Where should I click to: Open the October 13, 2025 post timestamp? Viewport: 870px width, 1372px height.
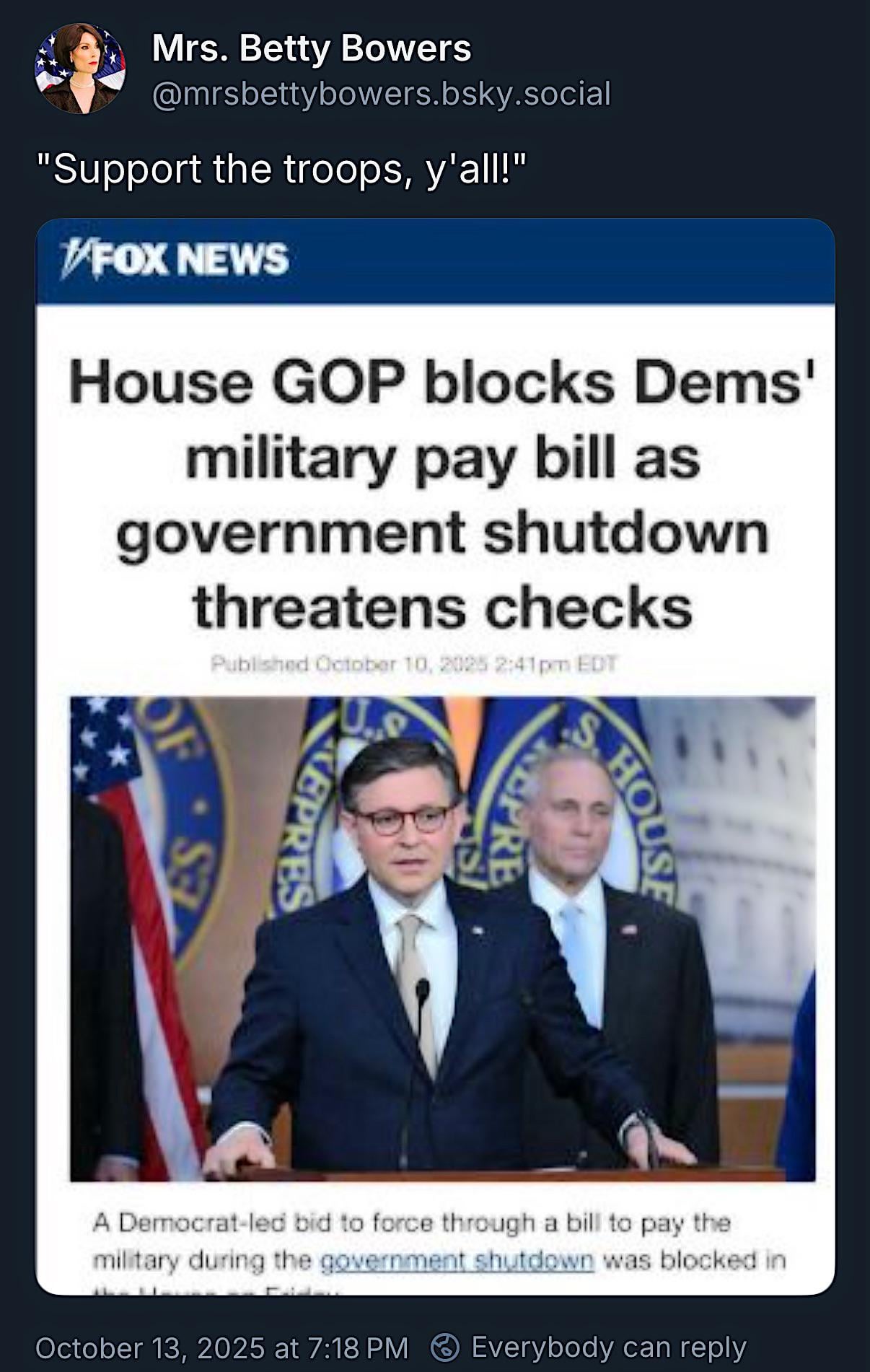[222, 1347]
